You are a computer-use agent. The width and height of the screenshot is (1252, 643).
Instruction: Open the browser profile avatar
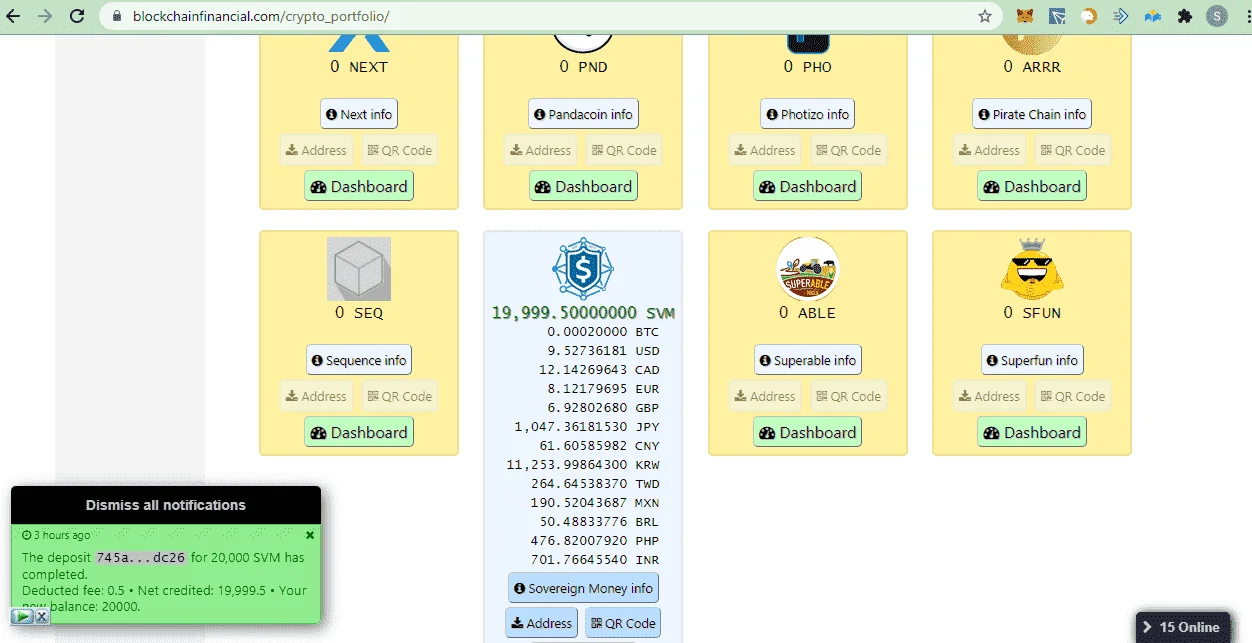point(1217,16)
